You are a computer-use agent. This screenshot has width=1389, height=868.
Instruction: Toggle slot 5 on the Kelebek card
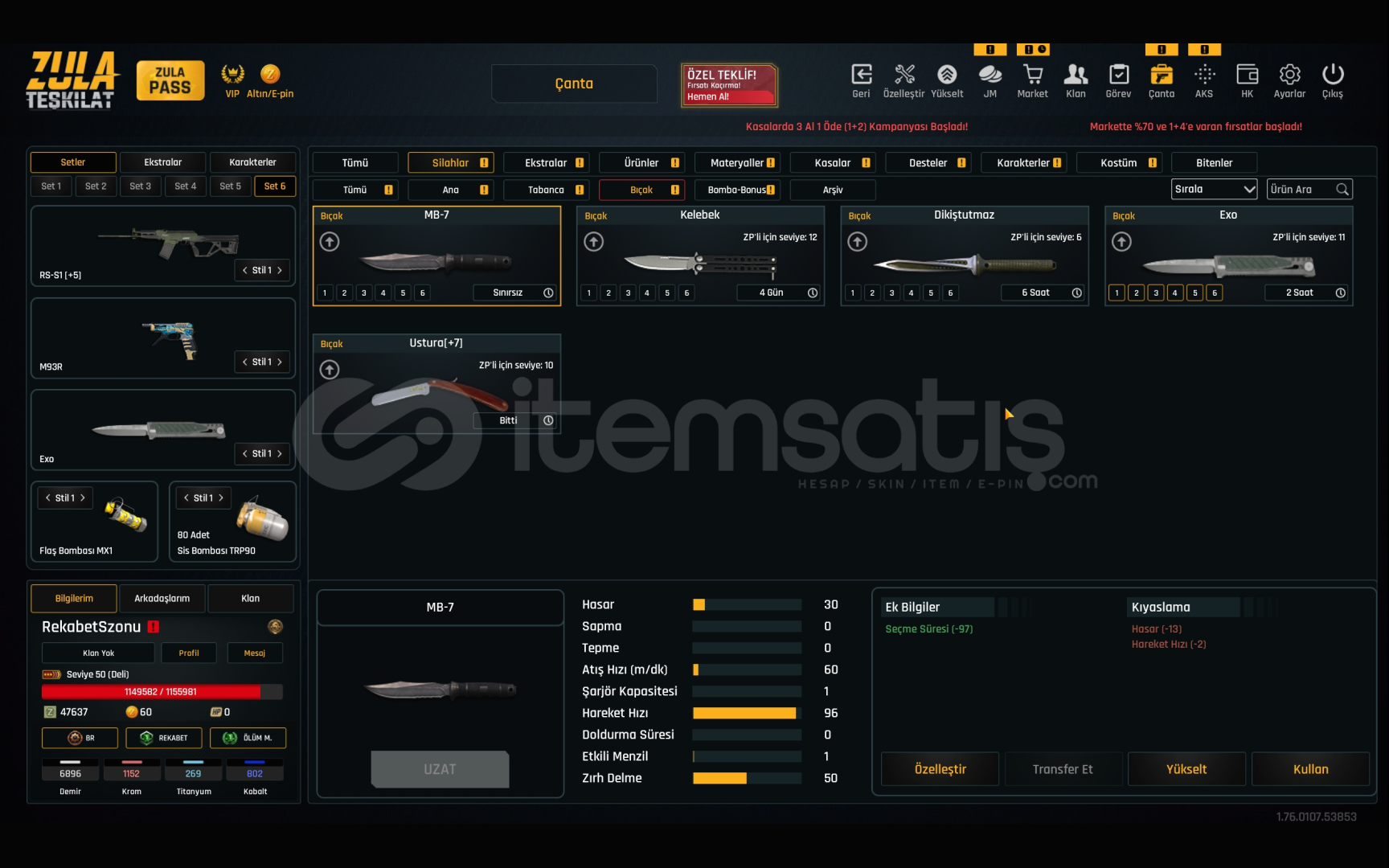tap(667, 293)
